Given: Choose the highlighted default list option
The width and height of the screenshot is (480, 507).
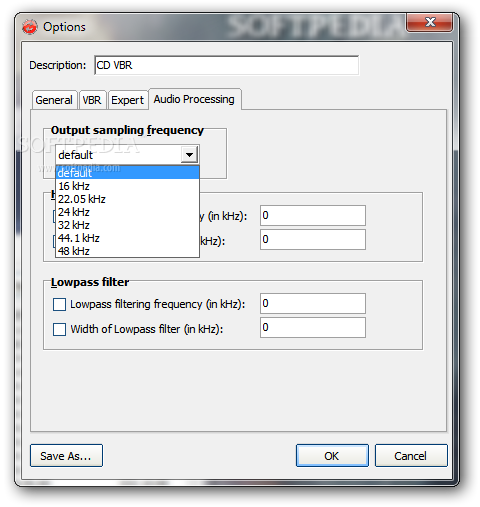Looking at the screenshot, I should pos(128,173).
